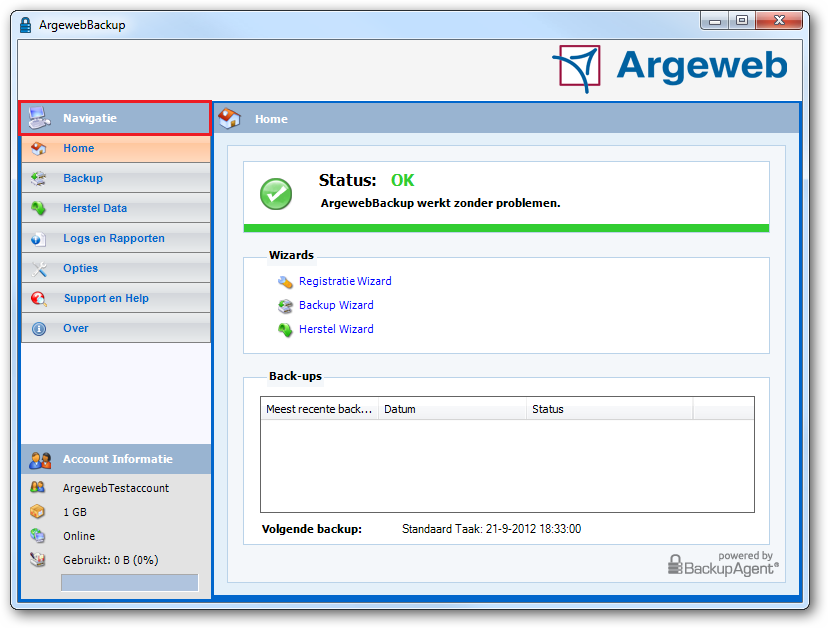Screen dimensions: 828x628
Task: Click the ArgewebTestaccount user icon
Action: click(37, 487)
